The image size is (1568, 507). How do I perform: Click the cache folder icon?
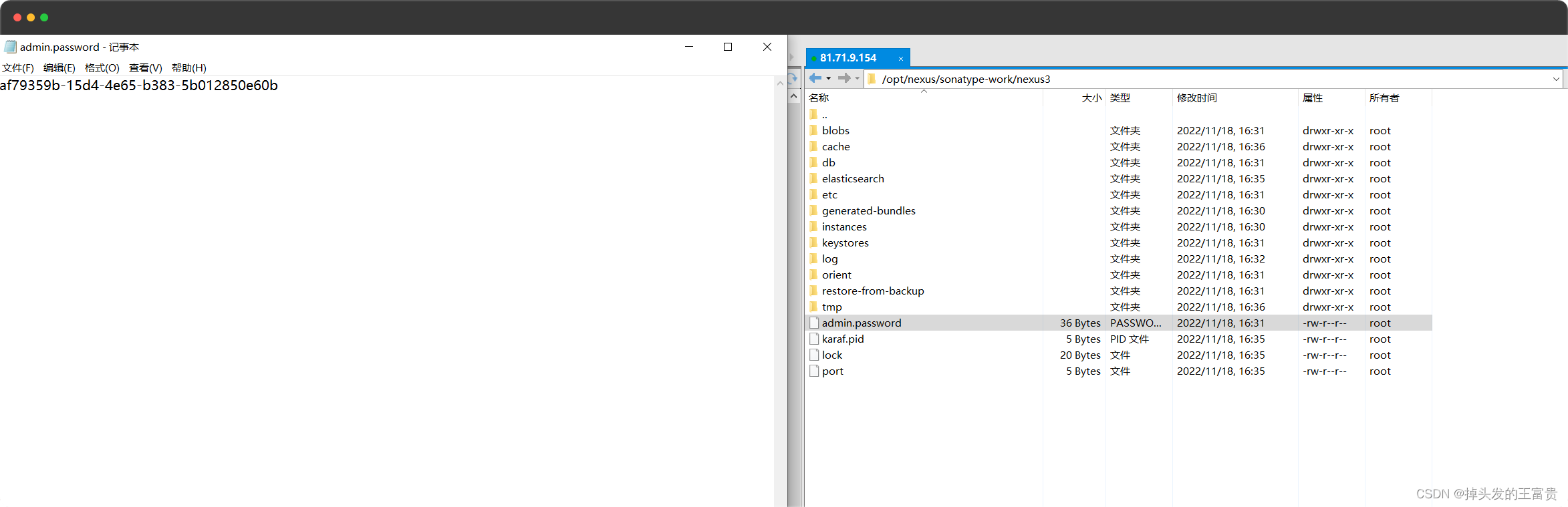(x=813, y=146)
